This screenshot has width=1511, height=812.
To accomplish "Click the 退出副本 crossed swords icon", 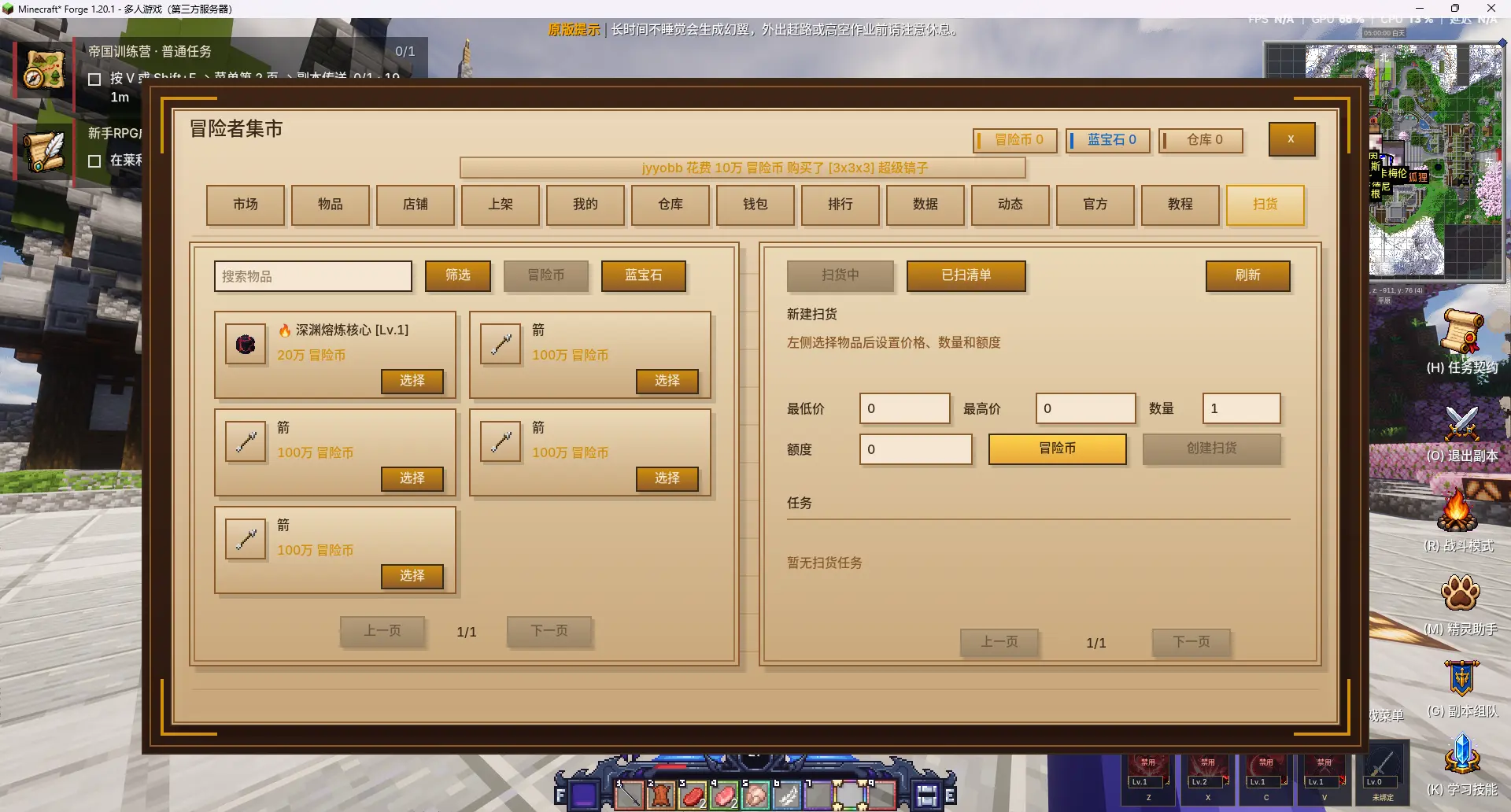I will click(x=1461, y=423).
